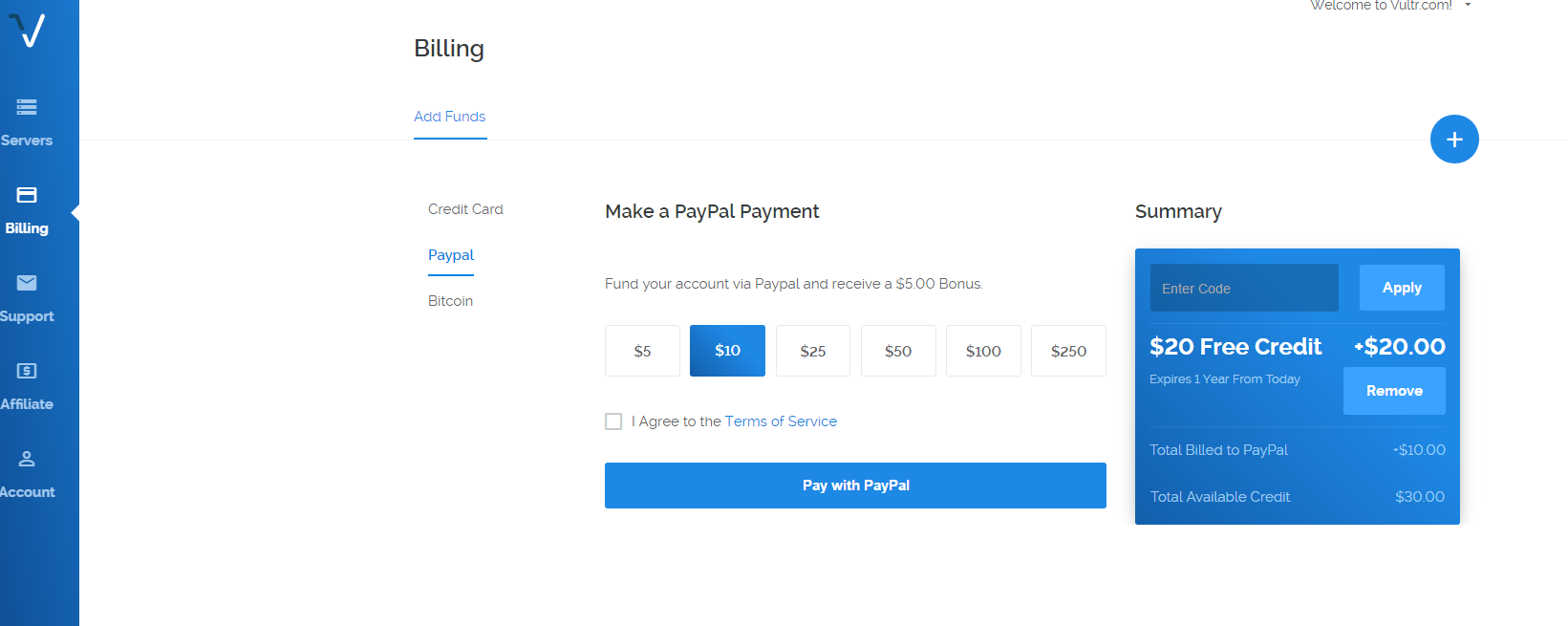The width and height of the screenshot is (1568, 626).
Task: Focus the Enter Code input field
Action: coord(1244,288)
